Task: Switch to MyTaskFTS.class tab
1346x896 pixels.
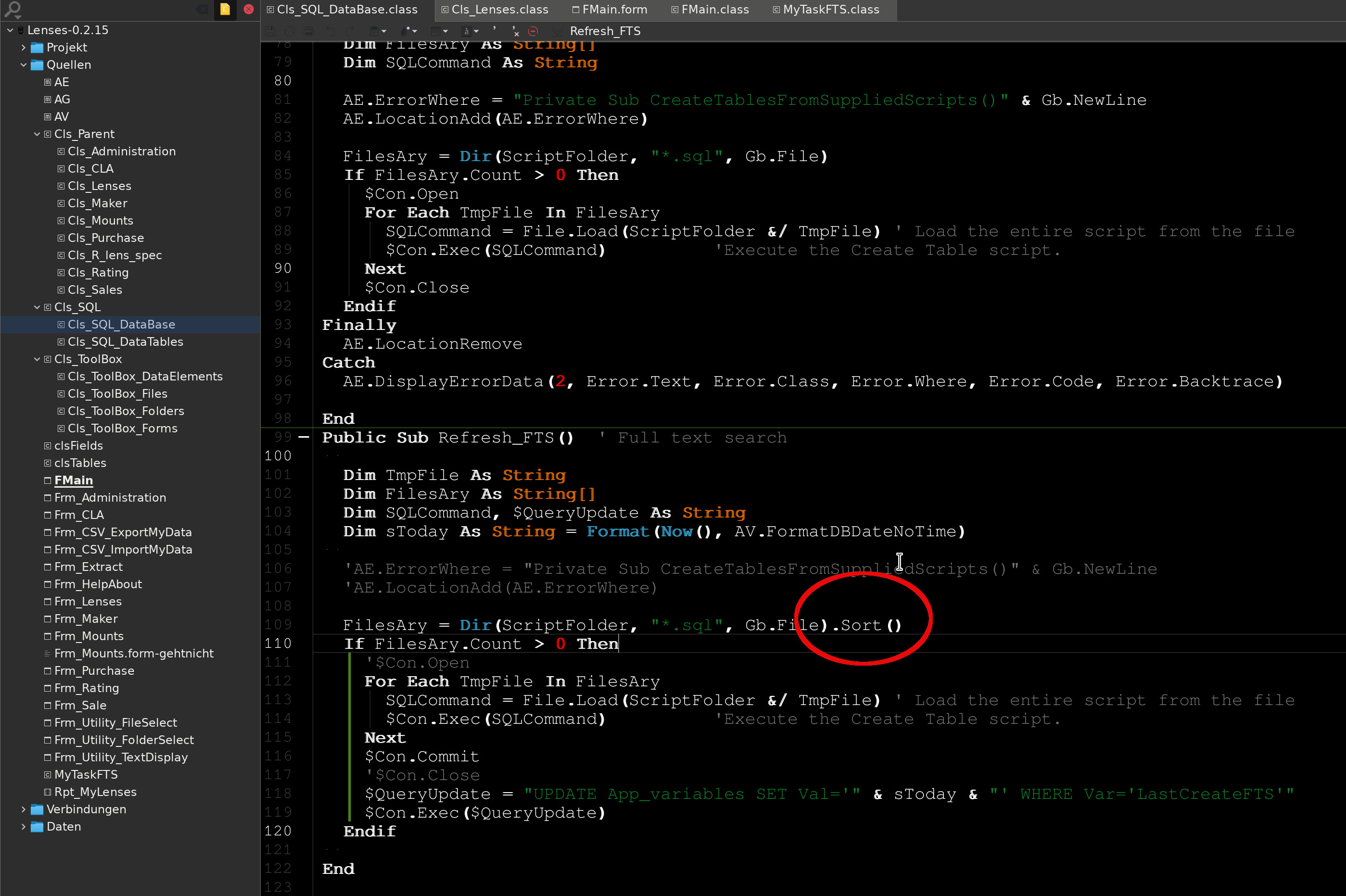Action: click(826, 10)
